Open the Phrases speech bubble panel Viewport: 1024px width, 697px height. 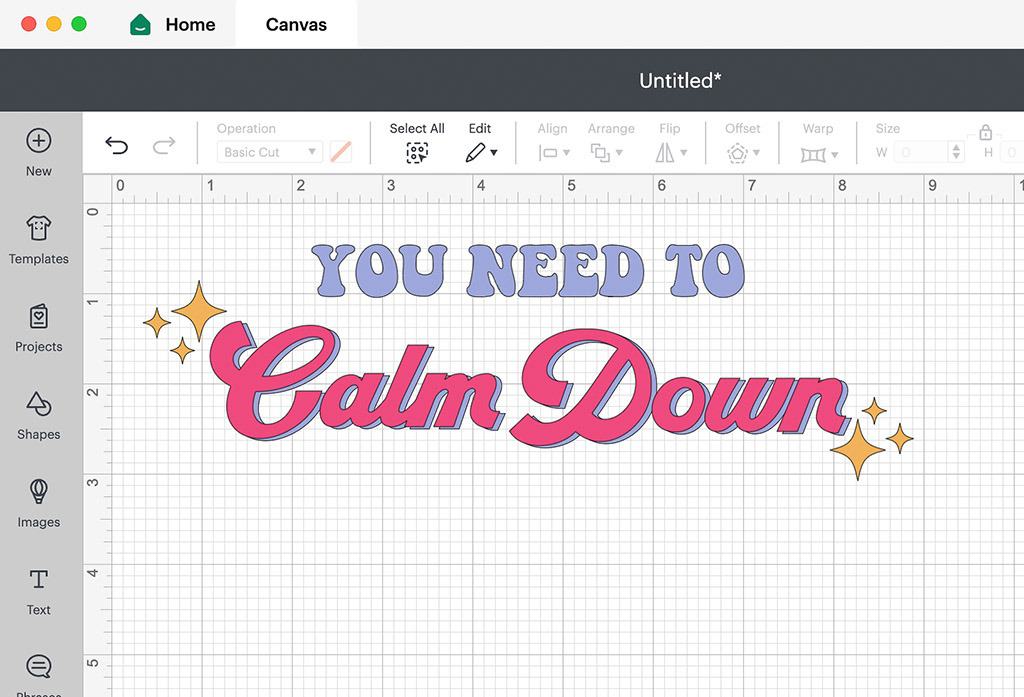pos(39,666)
